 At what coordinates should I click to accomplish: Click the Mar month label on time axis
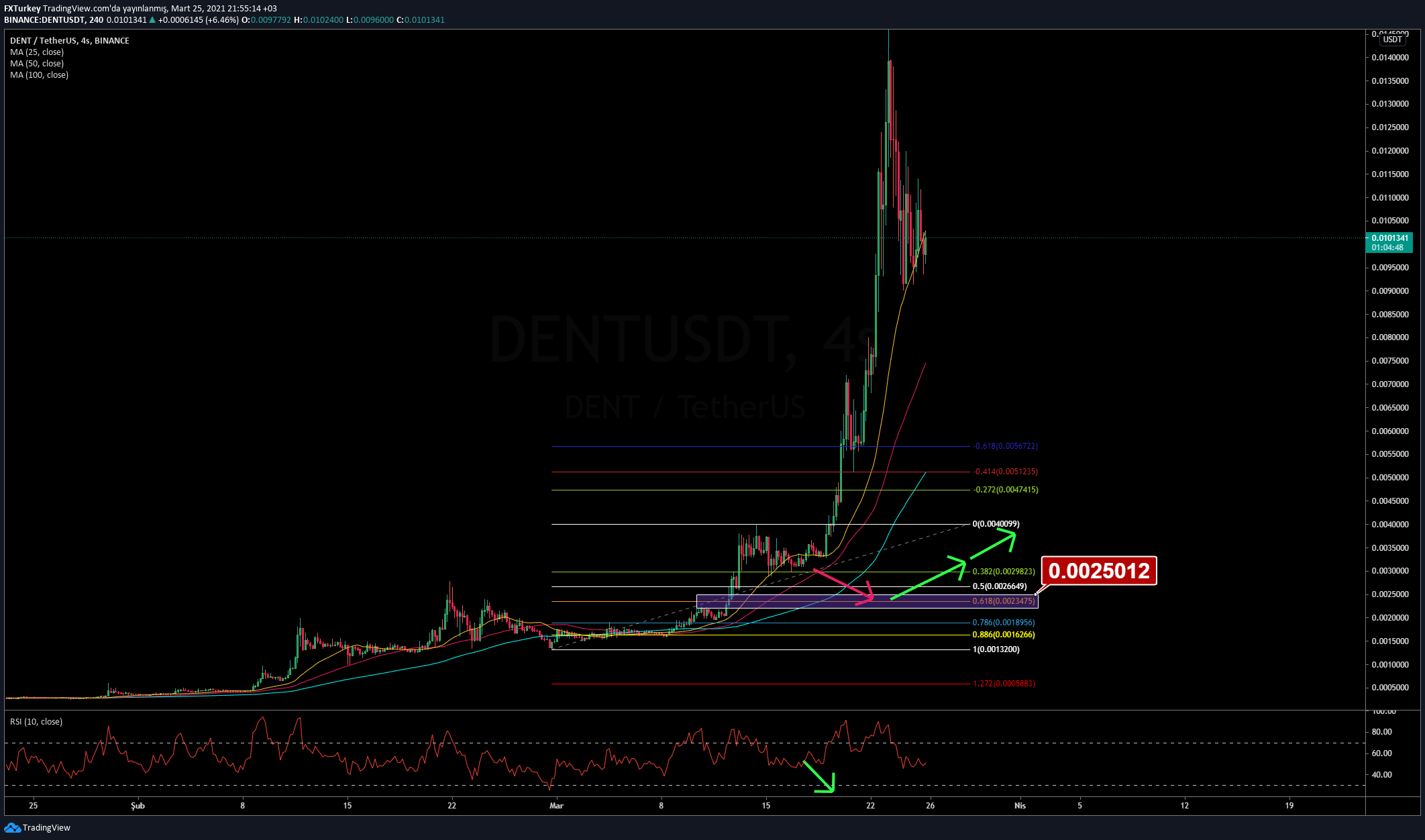pos(556,806)
